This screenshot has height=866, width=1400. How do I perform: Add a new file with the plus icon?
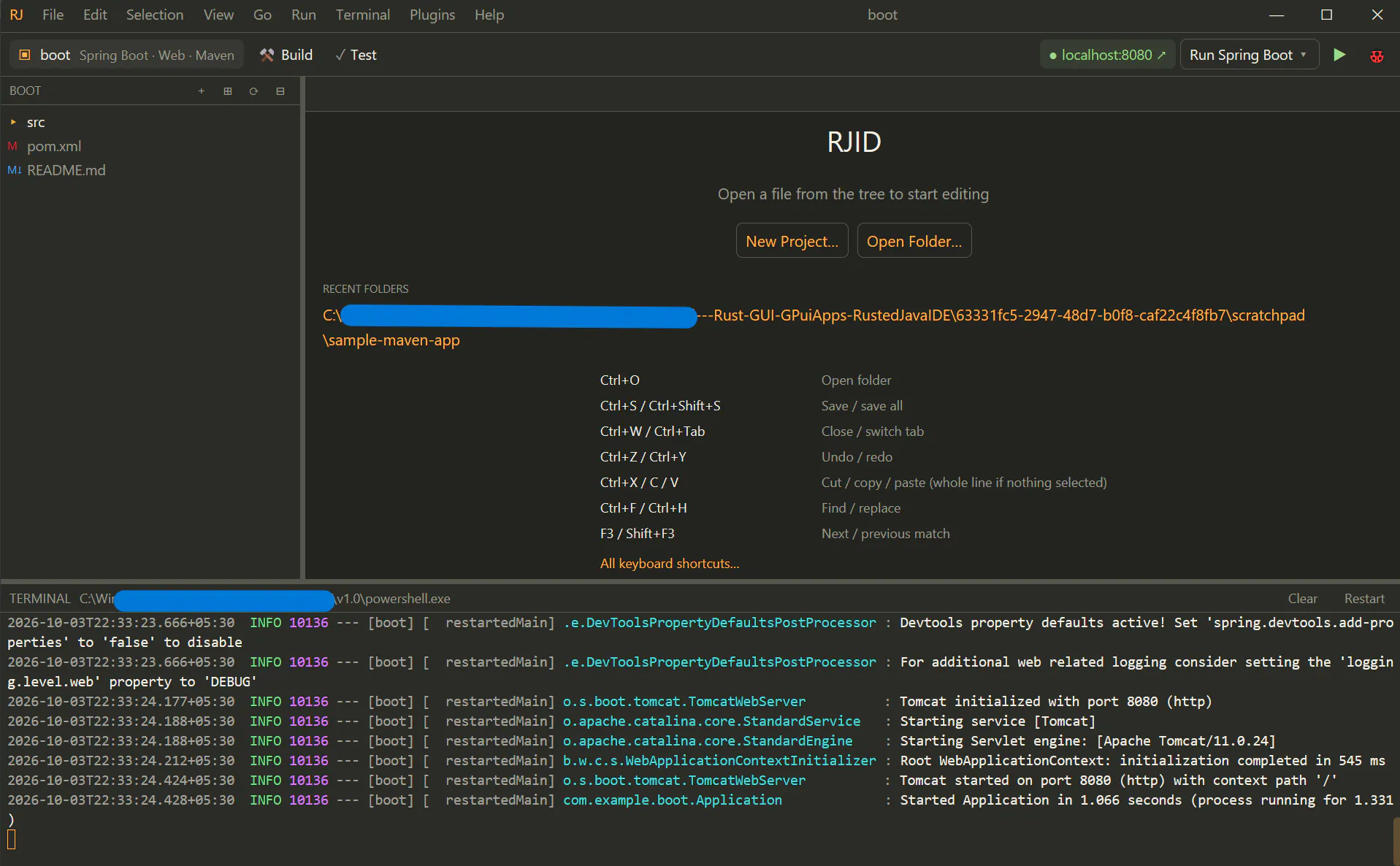point(202,91)
